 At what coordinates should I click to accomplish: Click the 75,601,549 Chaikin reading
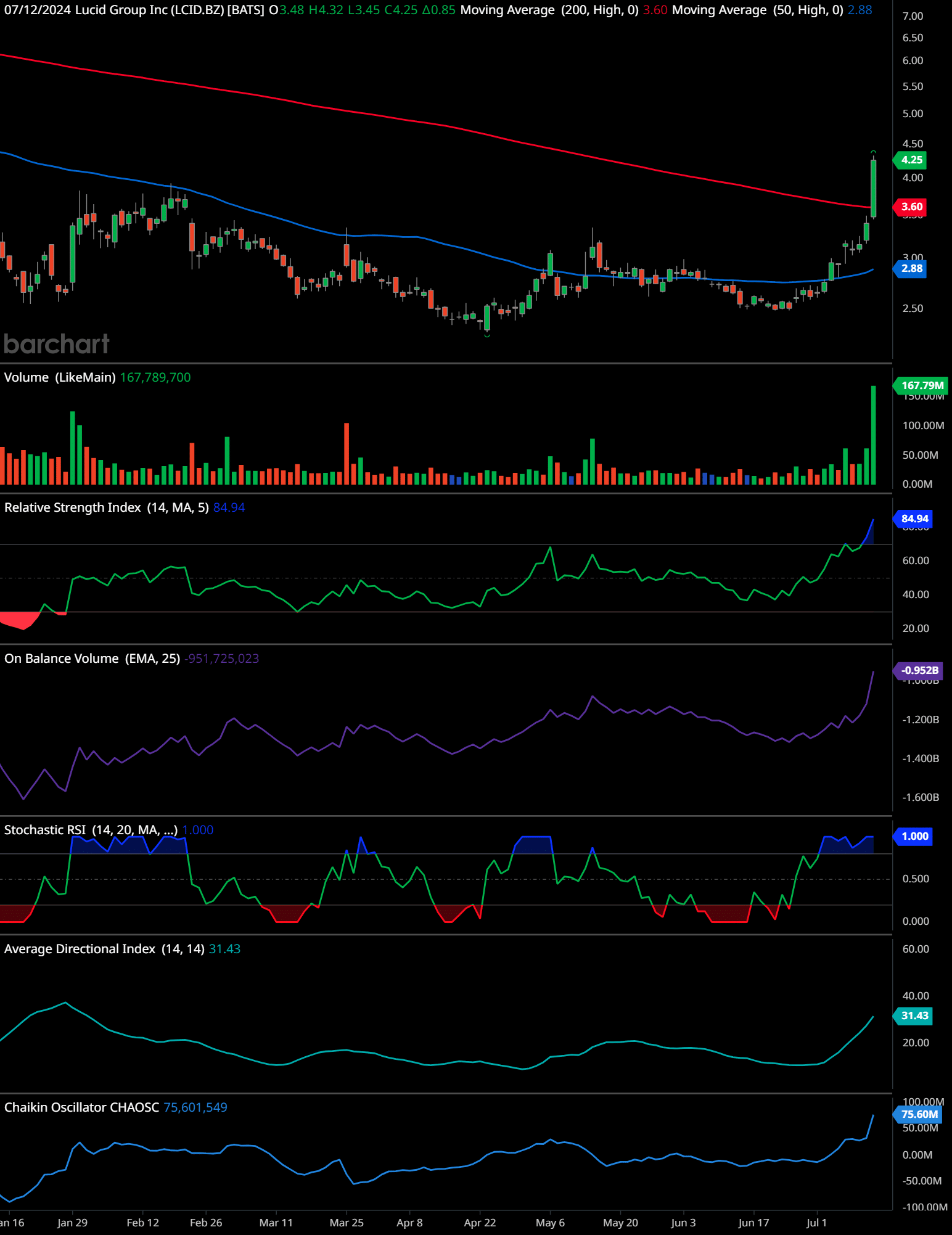tap(195, 1107)
